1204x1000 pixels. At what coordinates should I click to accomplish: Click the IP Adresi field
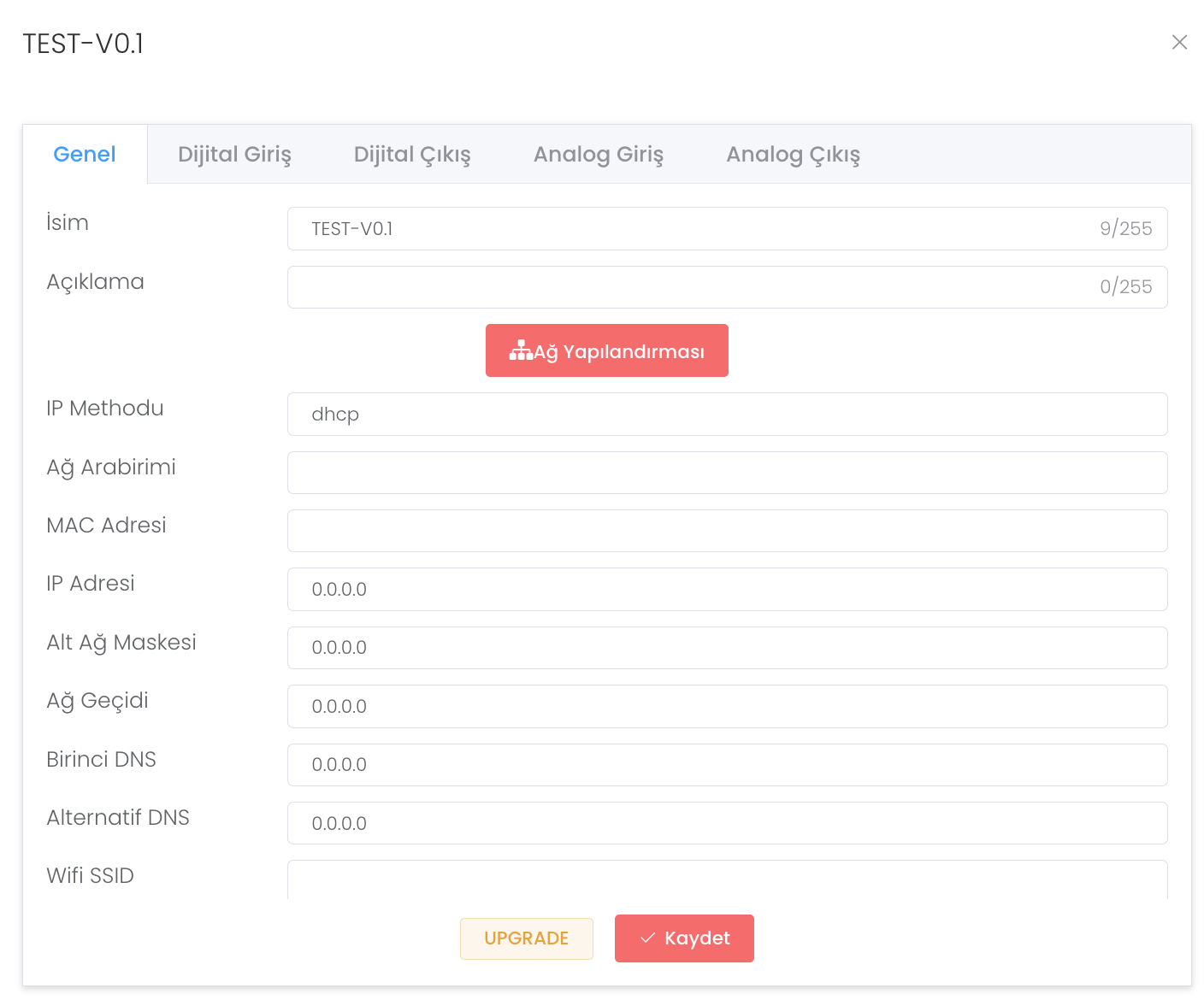(727, 590)
